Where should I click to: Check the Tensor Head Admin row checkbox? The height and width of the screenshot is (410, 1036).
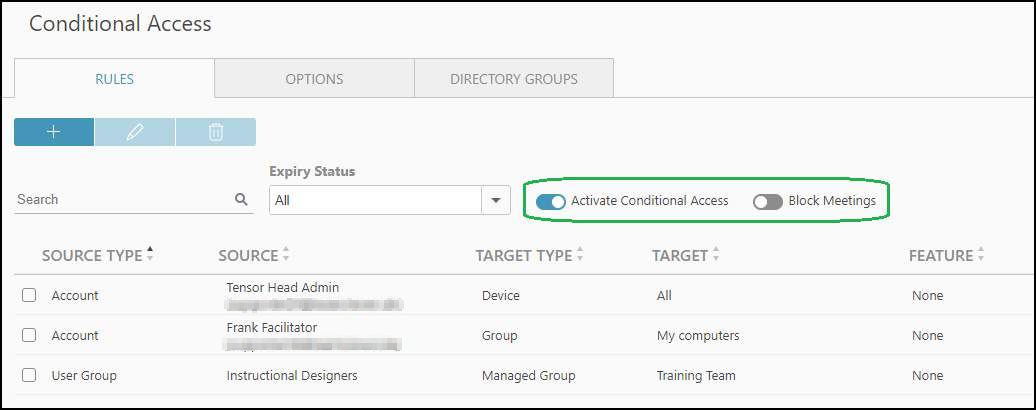click(29, 295)
